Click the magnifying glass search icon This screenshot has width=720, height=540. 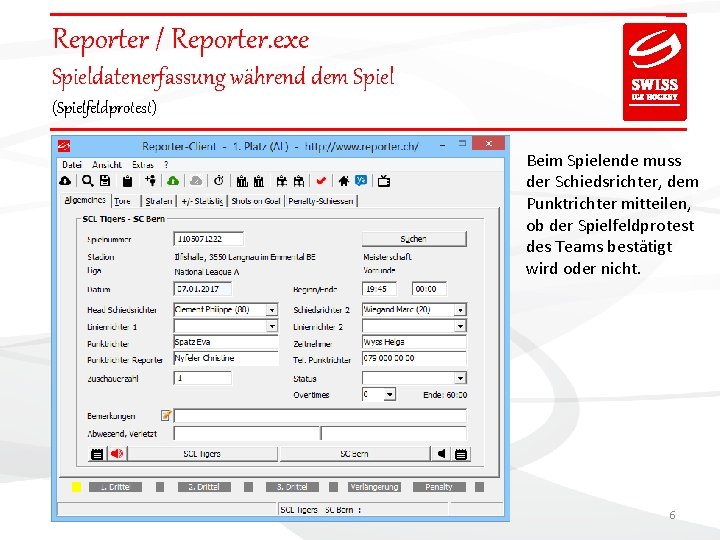click(x=87, y=181)
